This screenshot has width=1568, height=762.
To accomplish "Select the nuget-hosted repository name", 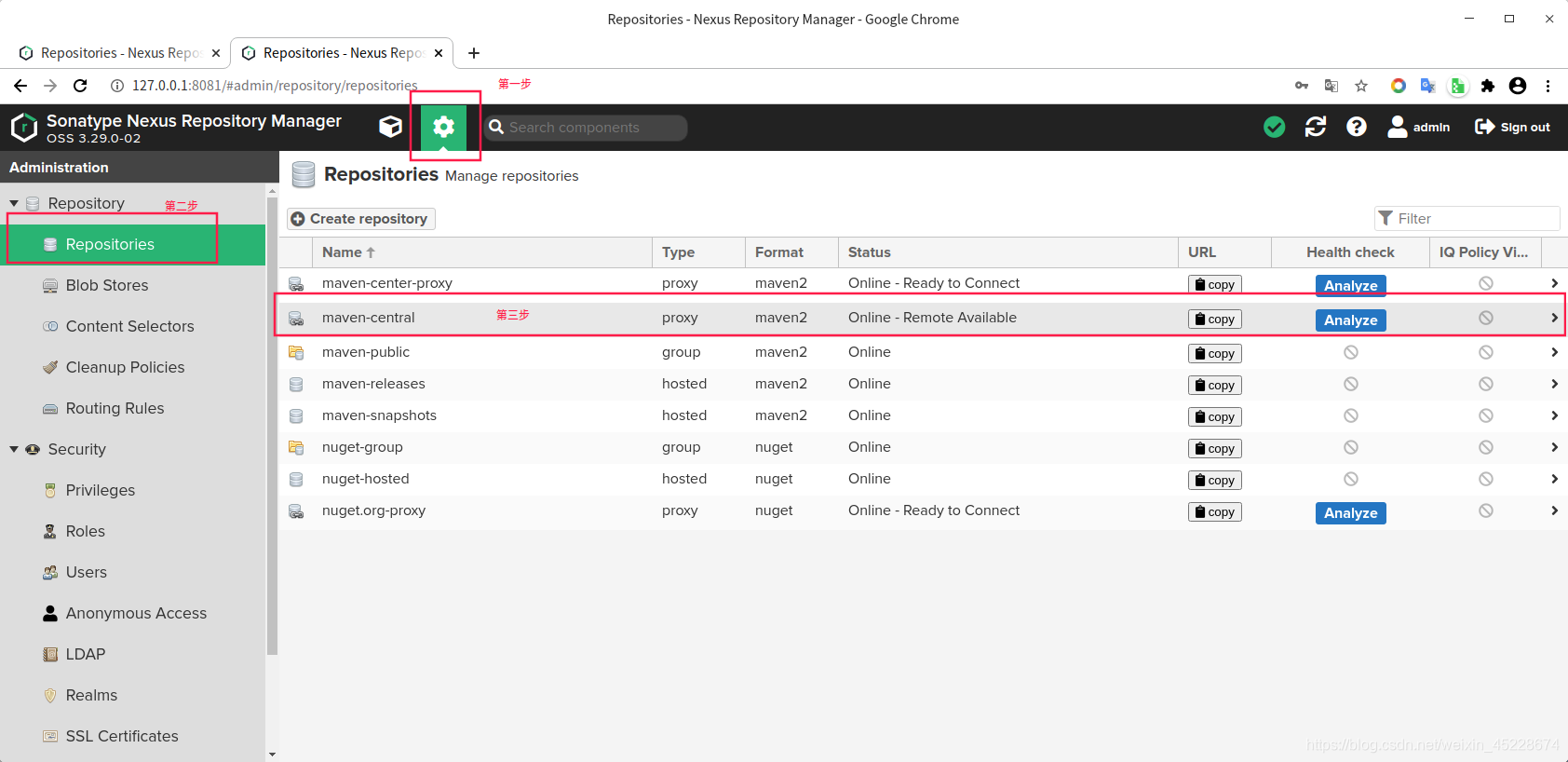I will [x=365, y=479].
